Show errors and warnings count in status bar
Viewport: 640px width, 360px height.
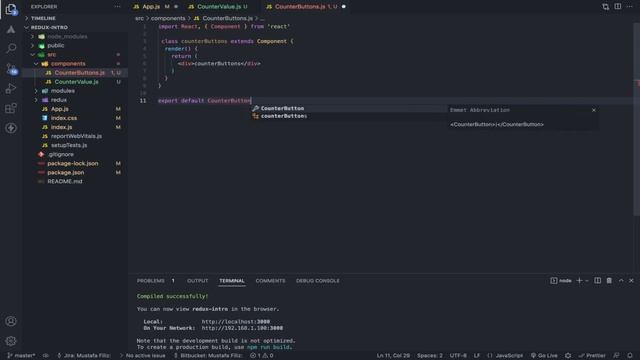point(262,356)
